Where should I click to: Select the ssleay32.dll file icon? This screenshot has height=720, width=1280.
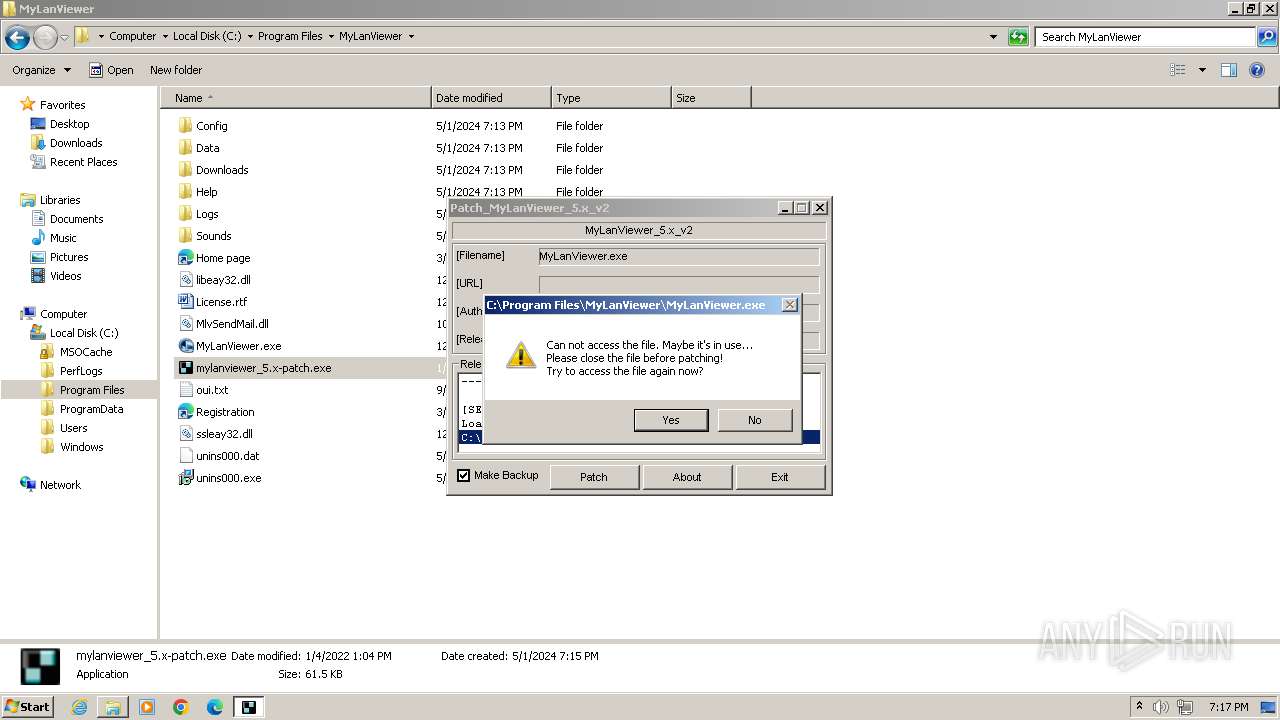(x=185, y=434)
